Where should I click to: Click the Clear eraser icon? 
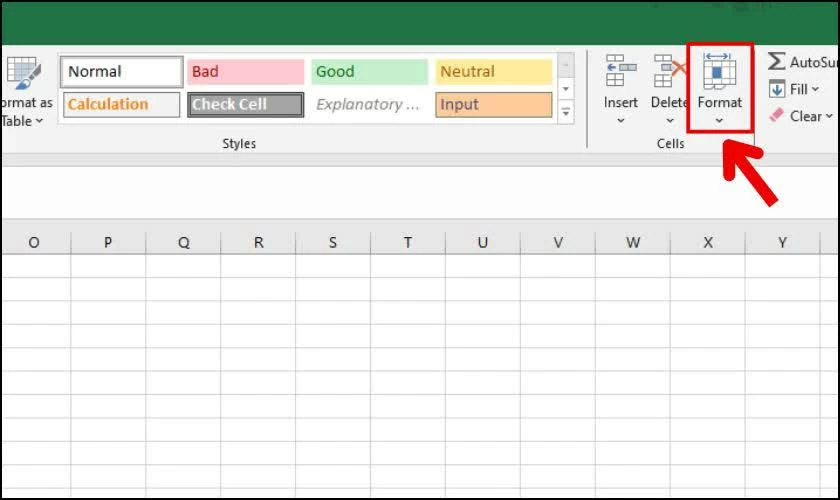pos(776,116)
